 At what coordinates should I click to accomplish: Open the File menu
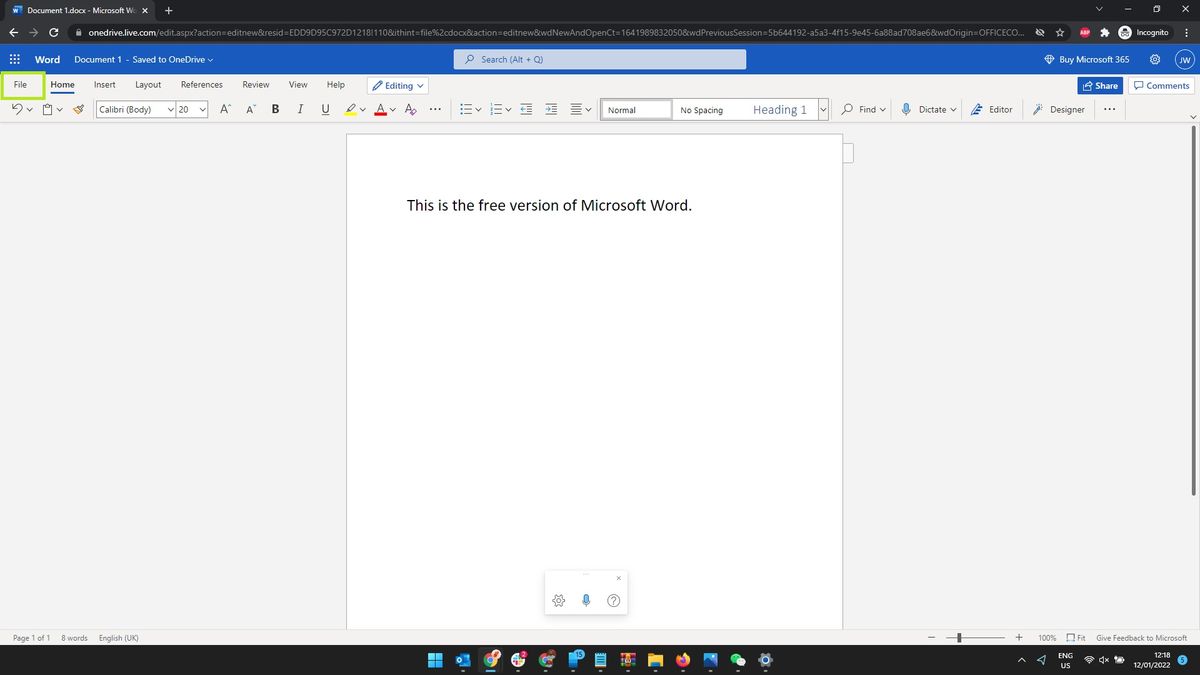tap(21, 85)
